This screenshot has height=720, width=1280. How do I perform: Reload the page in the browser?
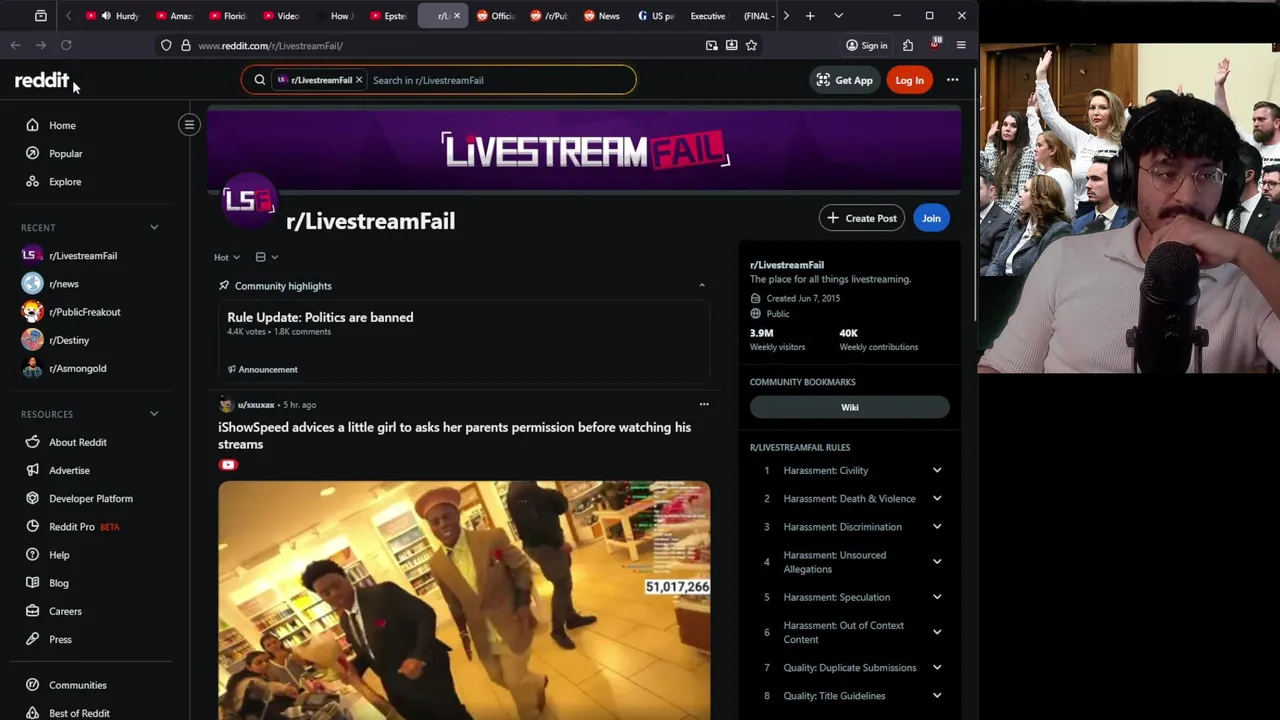(66, 45)
